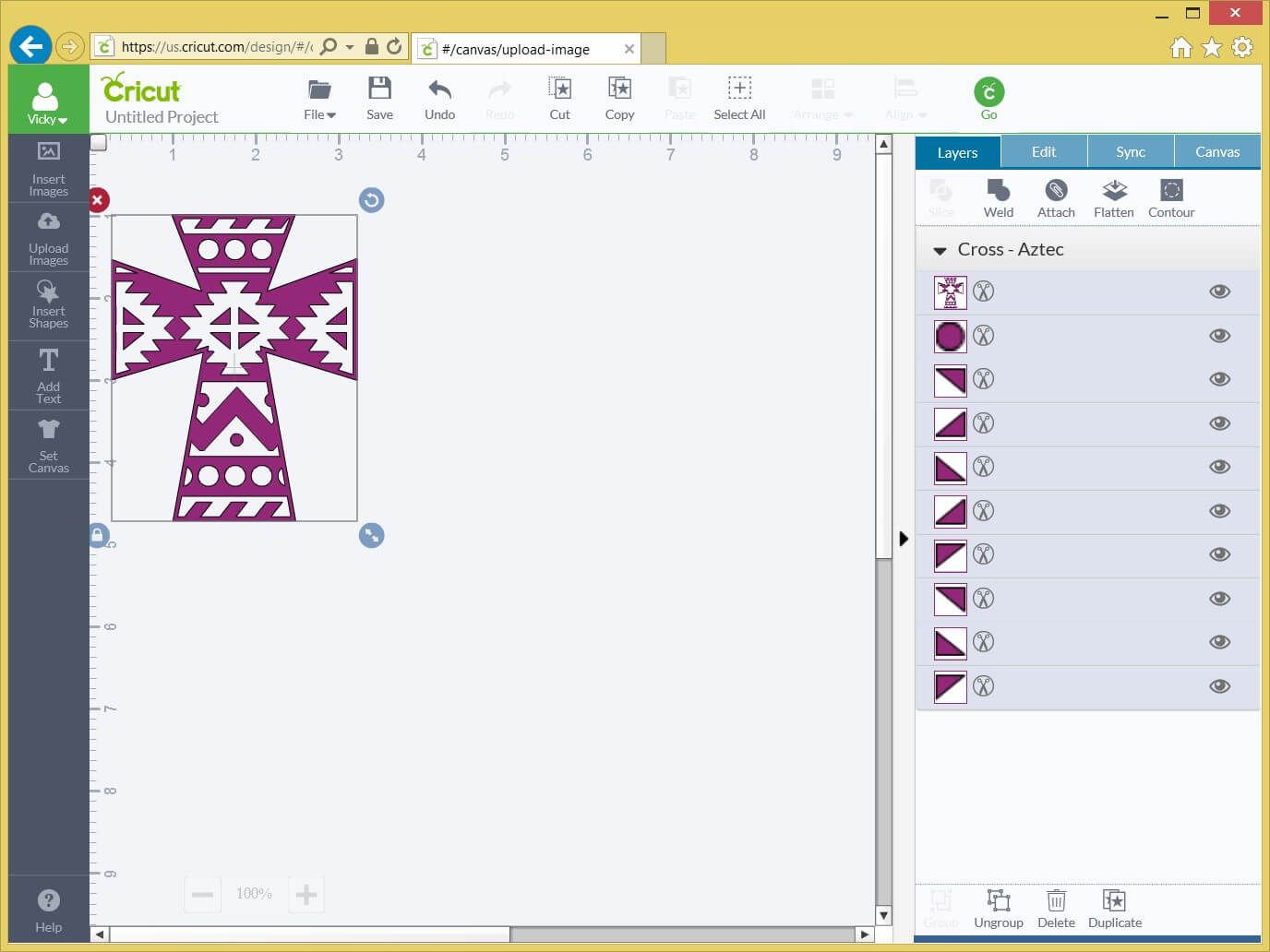The width and height of the screenshot is (1270, 952).
Task: Toggle the aspect ratio lock handle on image
Action: [98, 535]
